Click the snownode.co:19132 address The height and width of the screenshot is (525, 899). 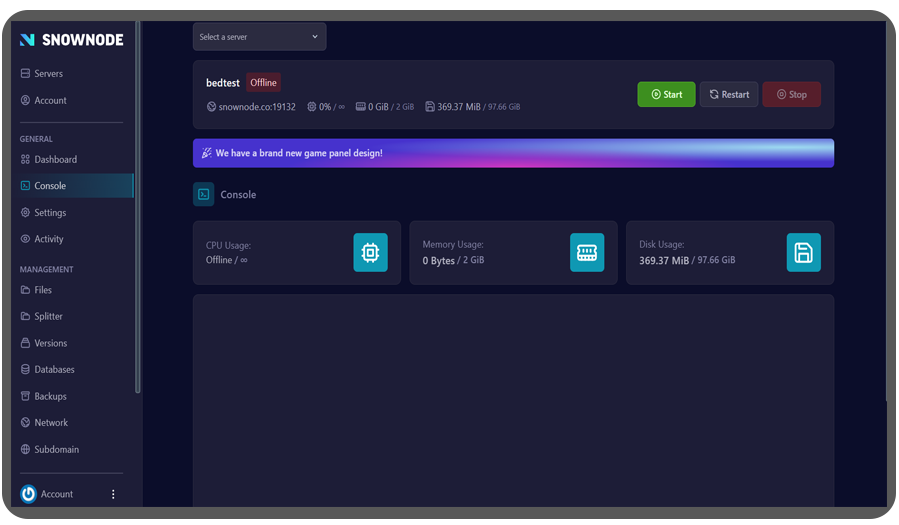point(257,107)
